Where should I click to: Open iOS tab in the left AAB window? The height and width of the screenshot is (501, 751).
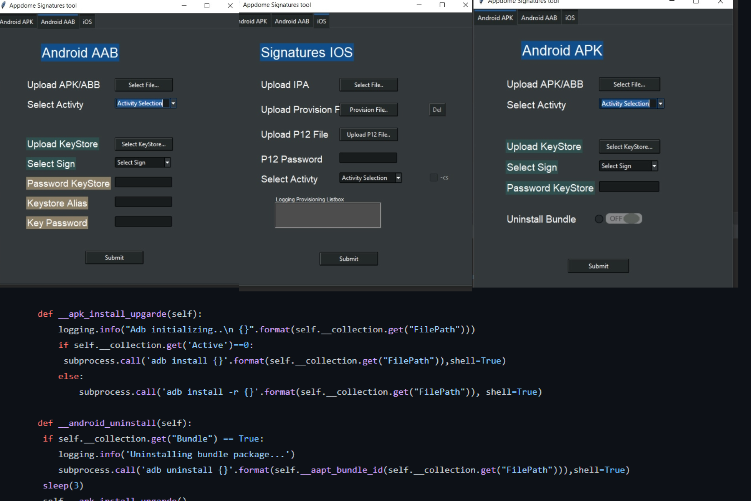click(x=87, y=22)
